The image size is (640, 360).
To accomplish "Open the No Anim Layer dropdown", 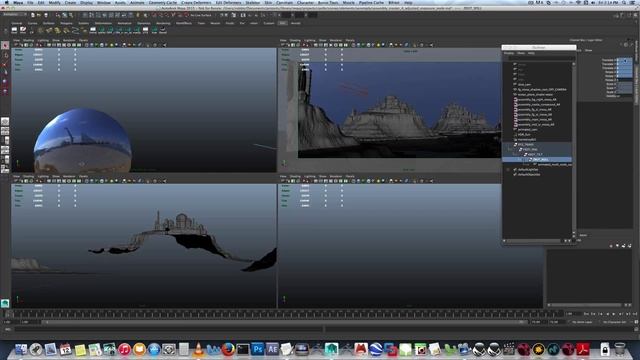I will click(x=582, y=322).
